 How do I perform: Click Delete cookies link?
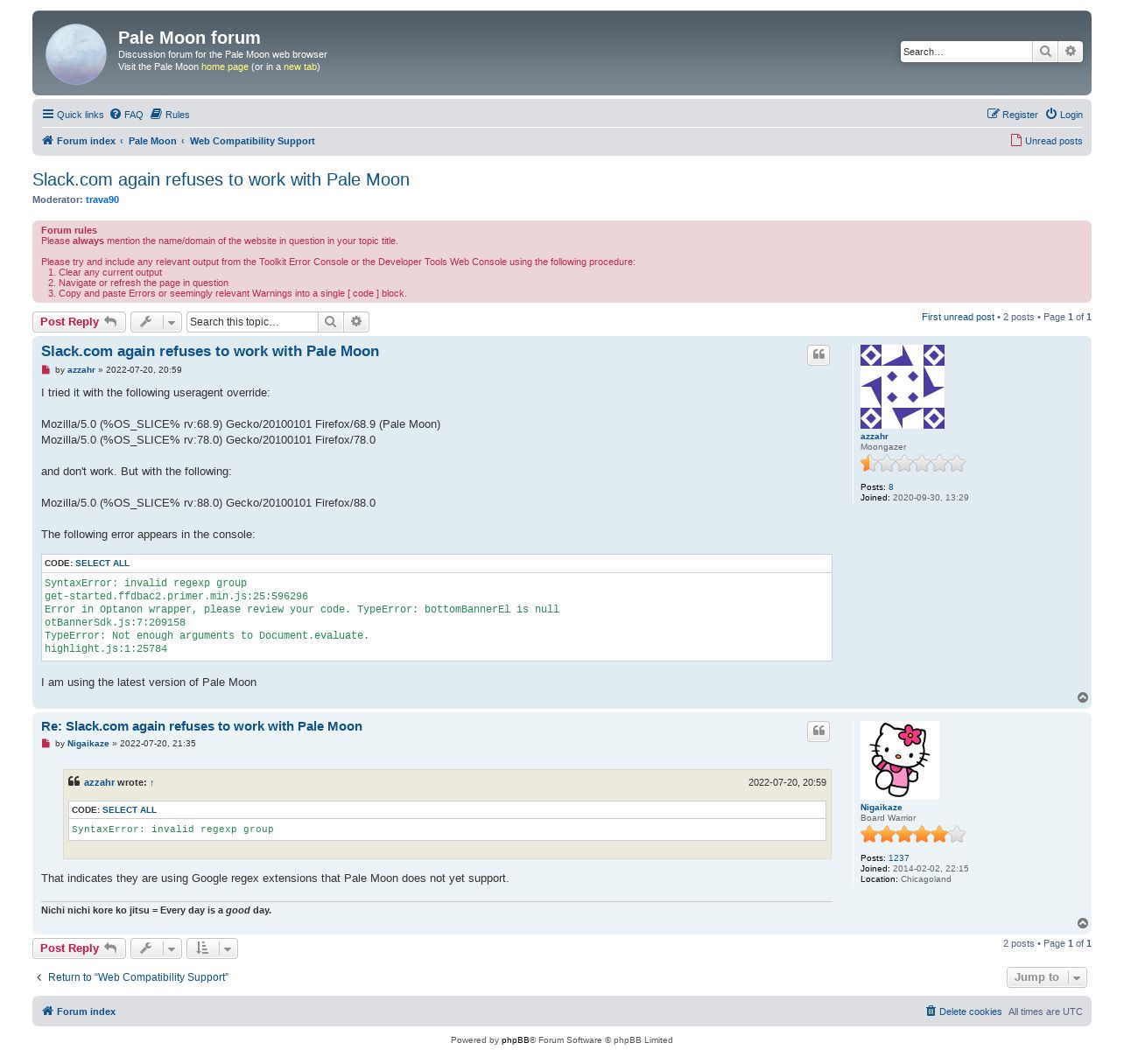tap(964, 1011)
